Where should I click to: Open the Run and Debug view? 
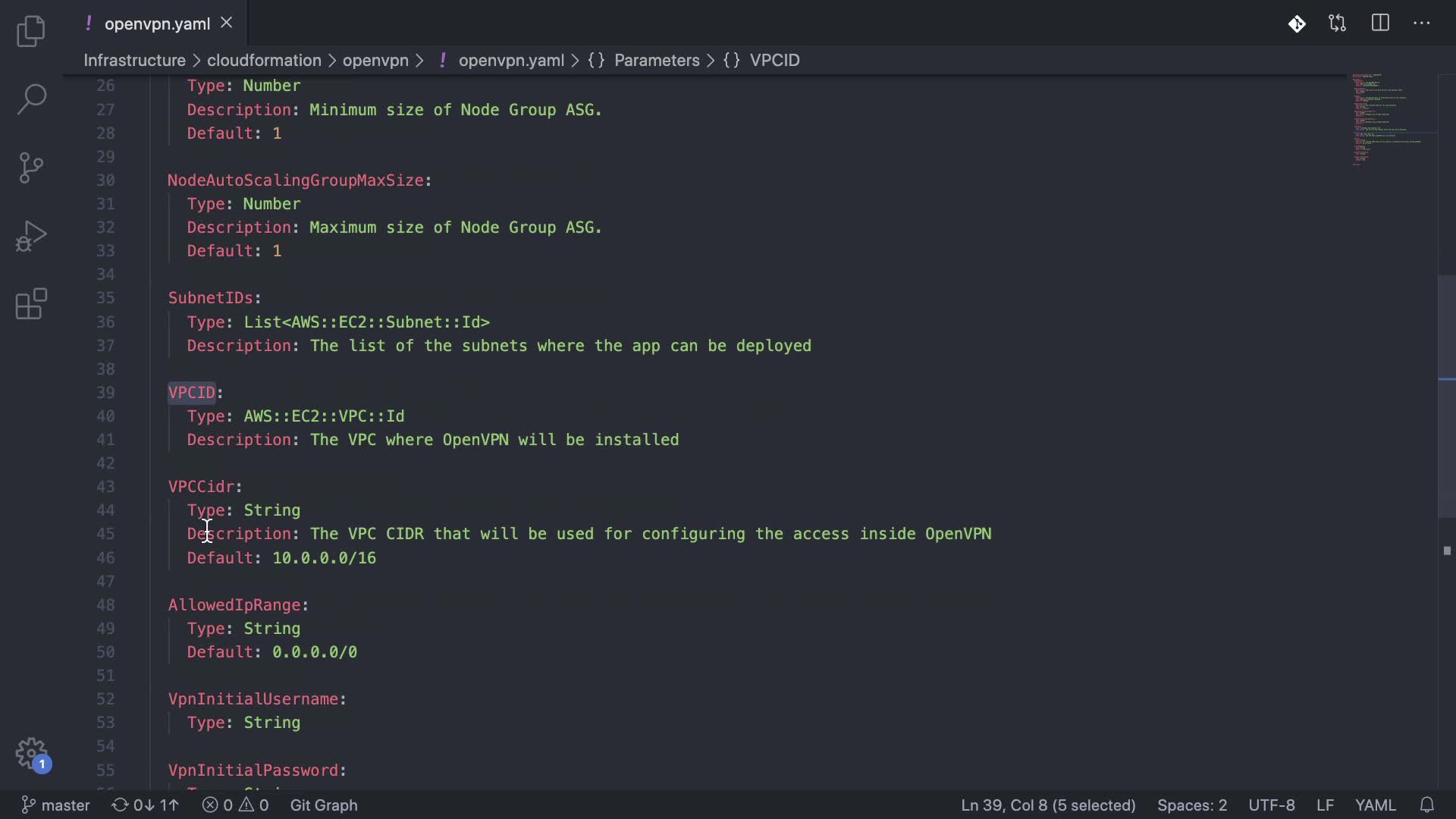(31, 236)
